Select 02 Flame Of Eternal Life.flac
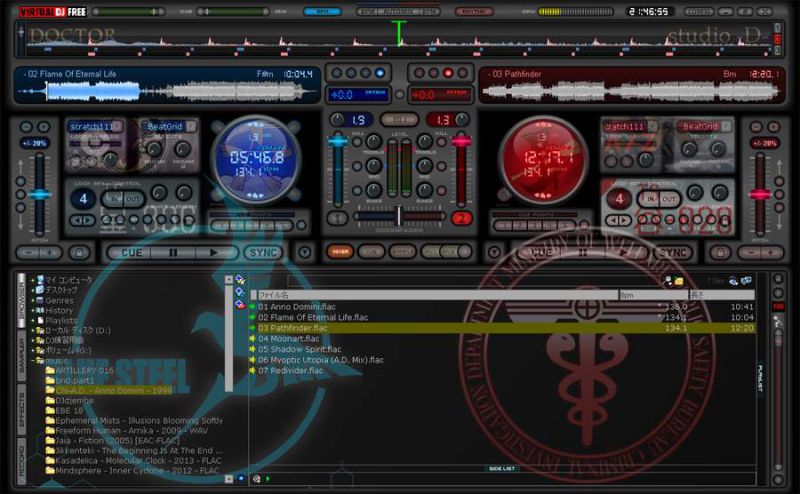 tap(313, 317)
